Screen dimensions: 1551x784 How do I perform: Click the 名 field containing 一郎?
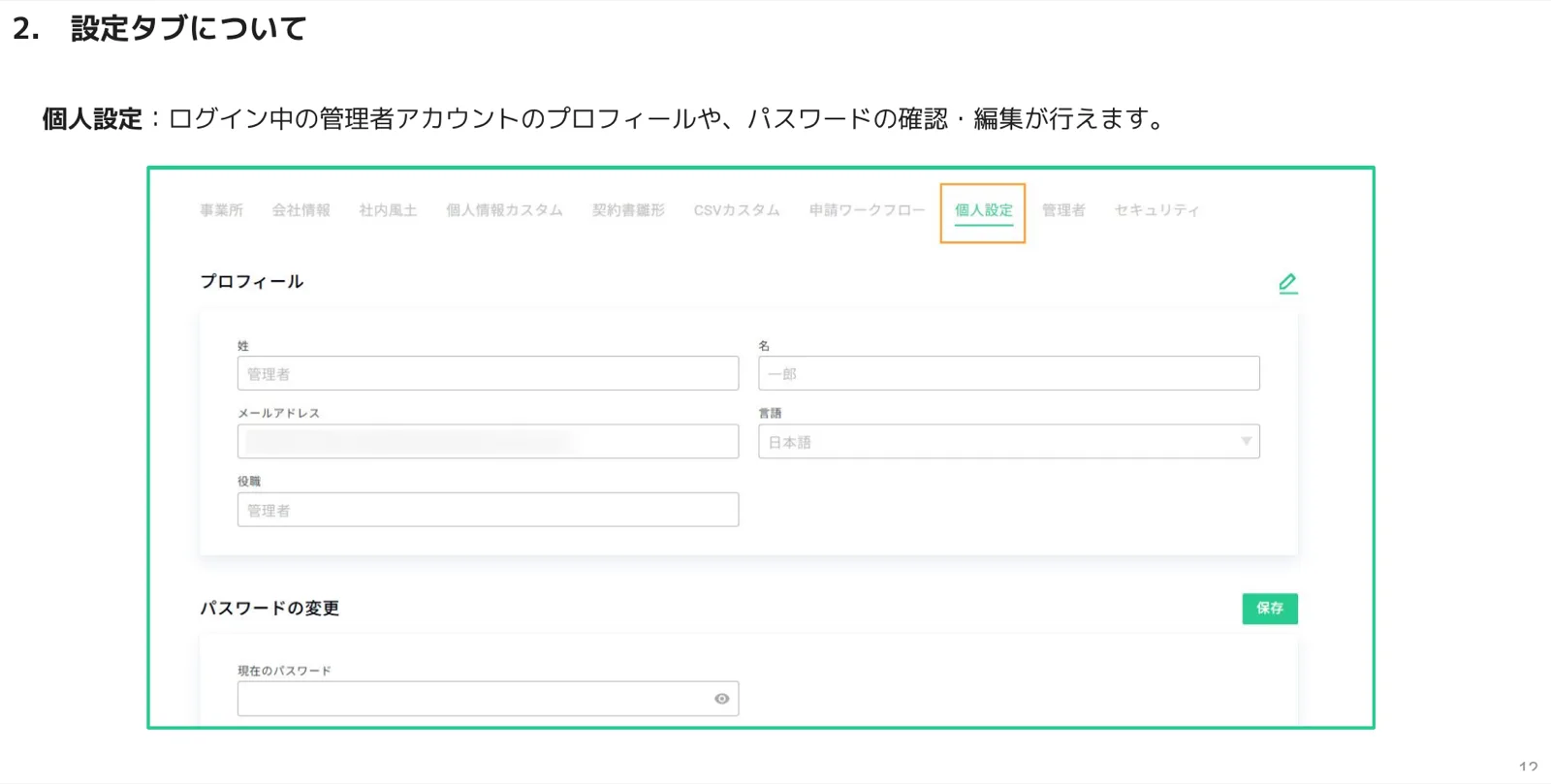coord(1008,373)
